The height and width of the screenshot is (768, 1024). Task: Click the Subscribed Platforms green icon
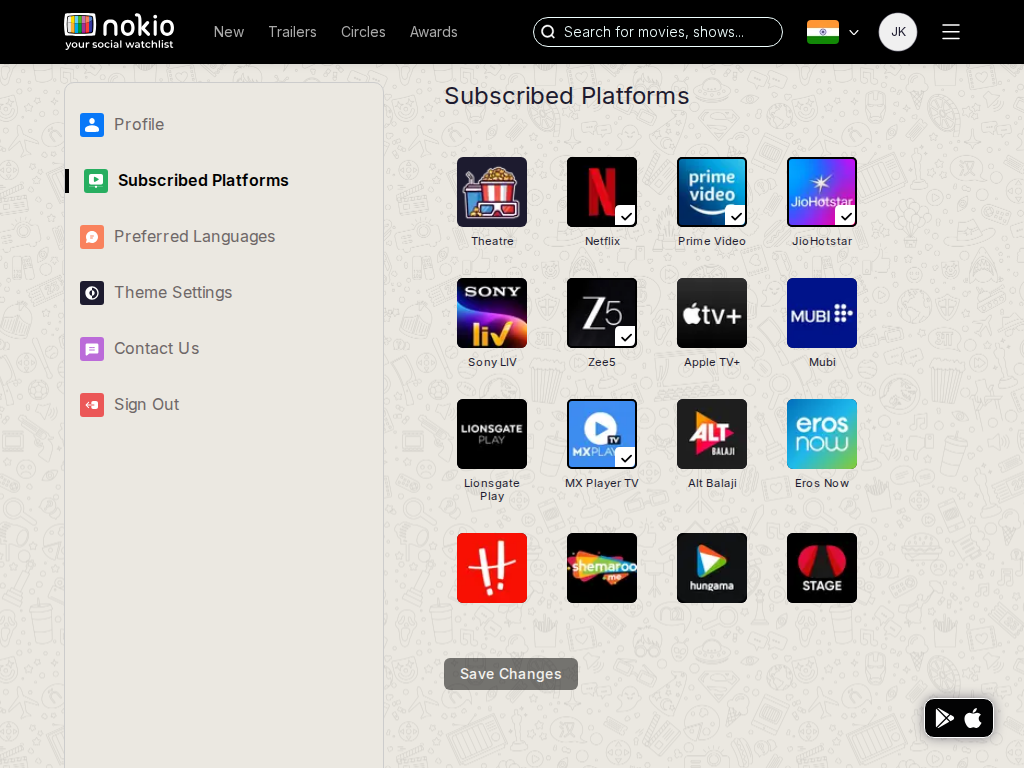(x=96, y=181)
